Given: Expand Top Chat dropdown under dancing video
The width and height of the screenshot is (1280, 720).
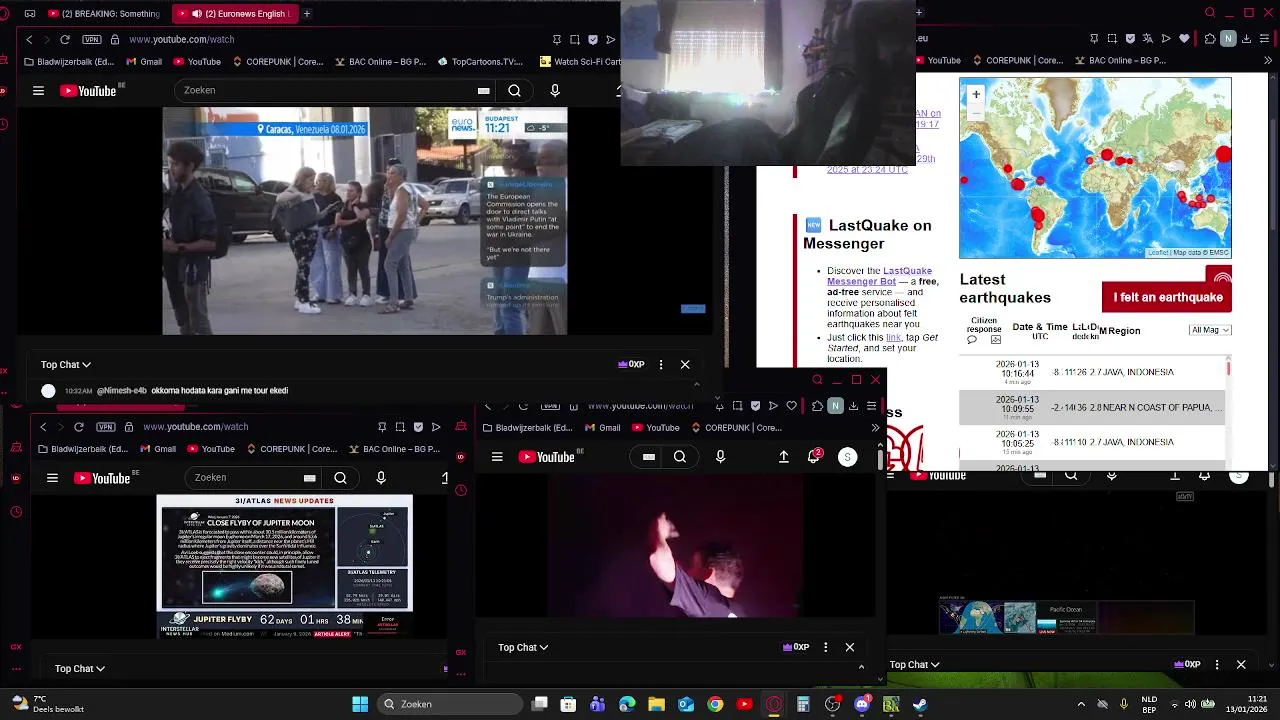Looking at the screenshot, I should point(523,648).
